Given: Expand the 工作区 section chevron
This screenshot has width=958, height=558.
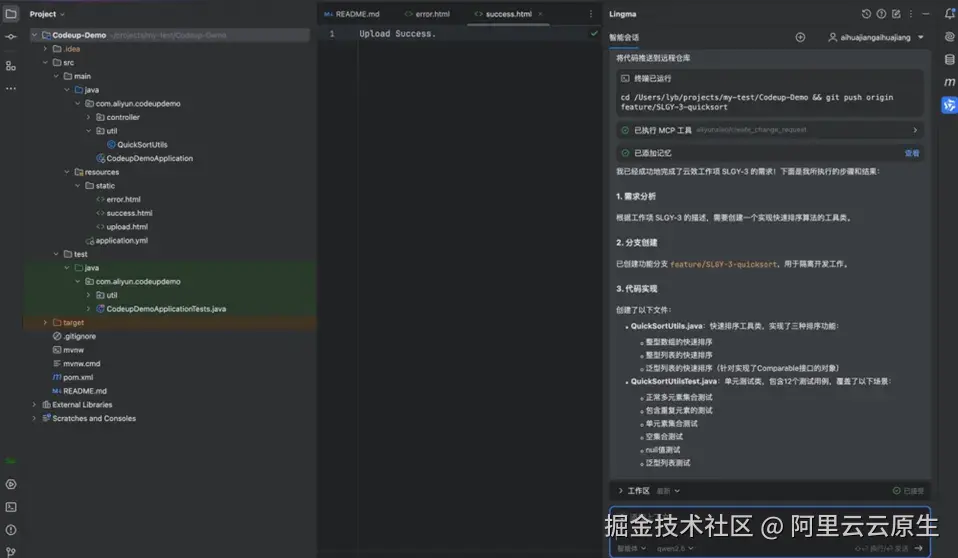Looking at the screenshot, I should 621,491.
